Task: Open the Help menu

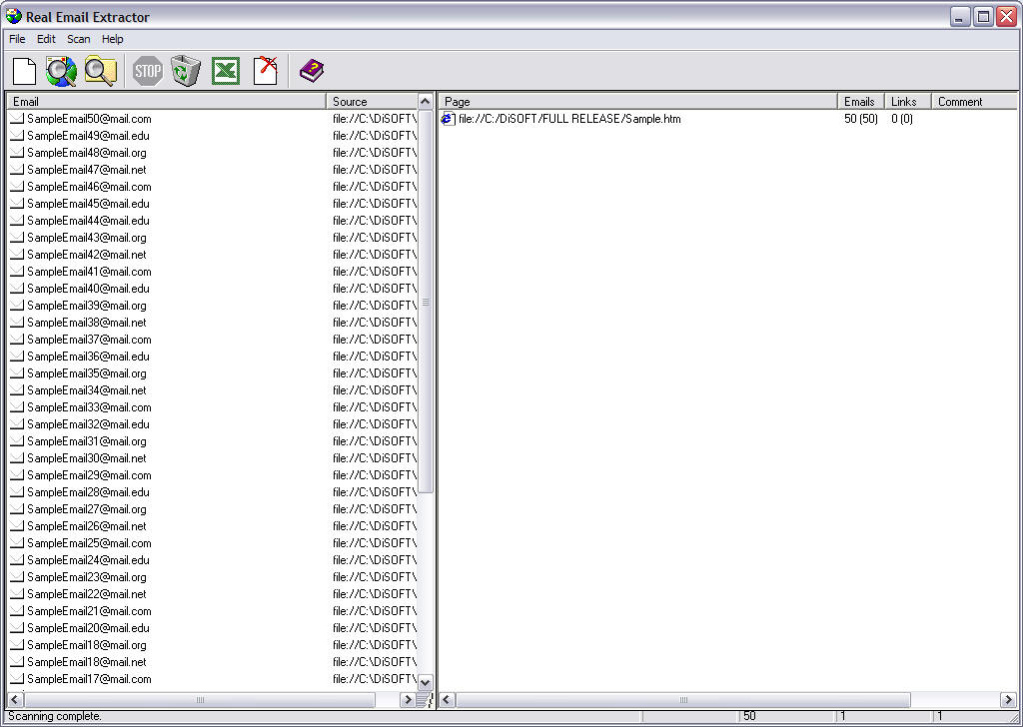Action: click(x=112, y=39)
